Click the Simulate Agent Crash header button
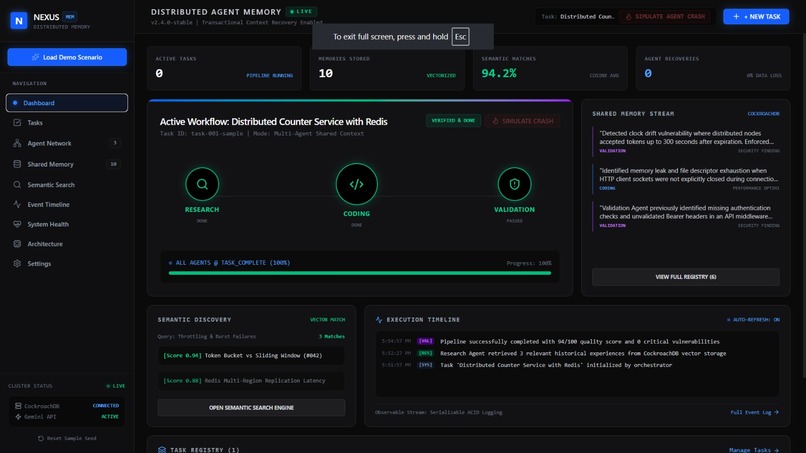 click(665, 16)
